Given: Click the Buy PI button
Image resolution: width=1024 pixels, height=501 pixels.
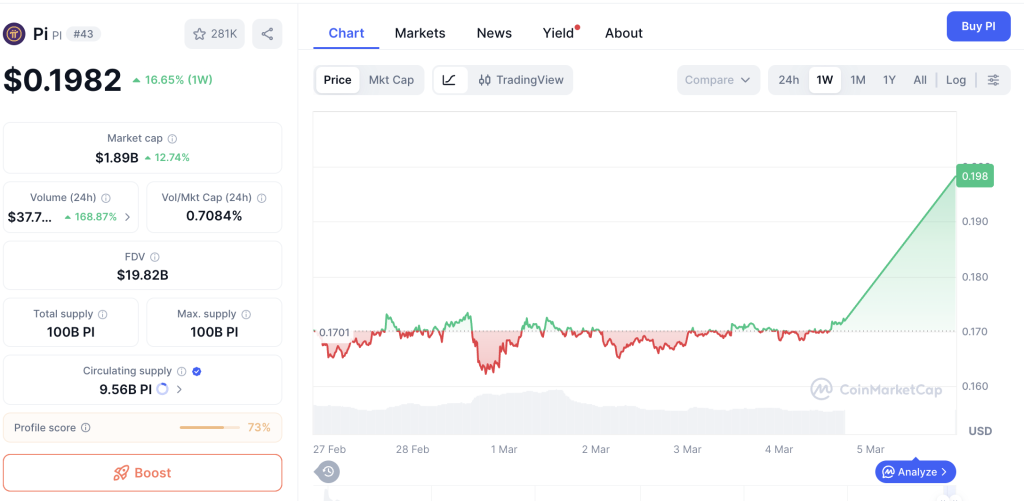Looking at the screenshot, I should [978, 26].
